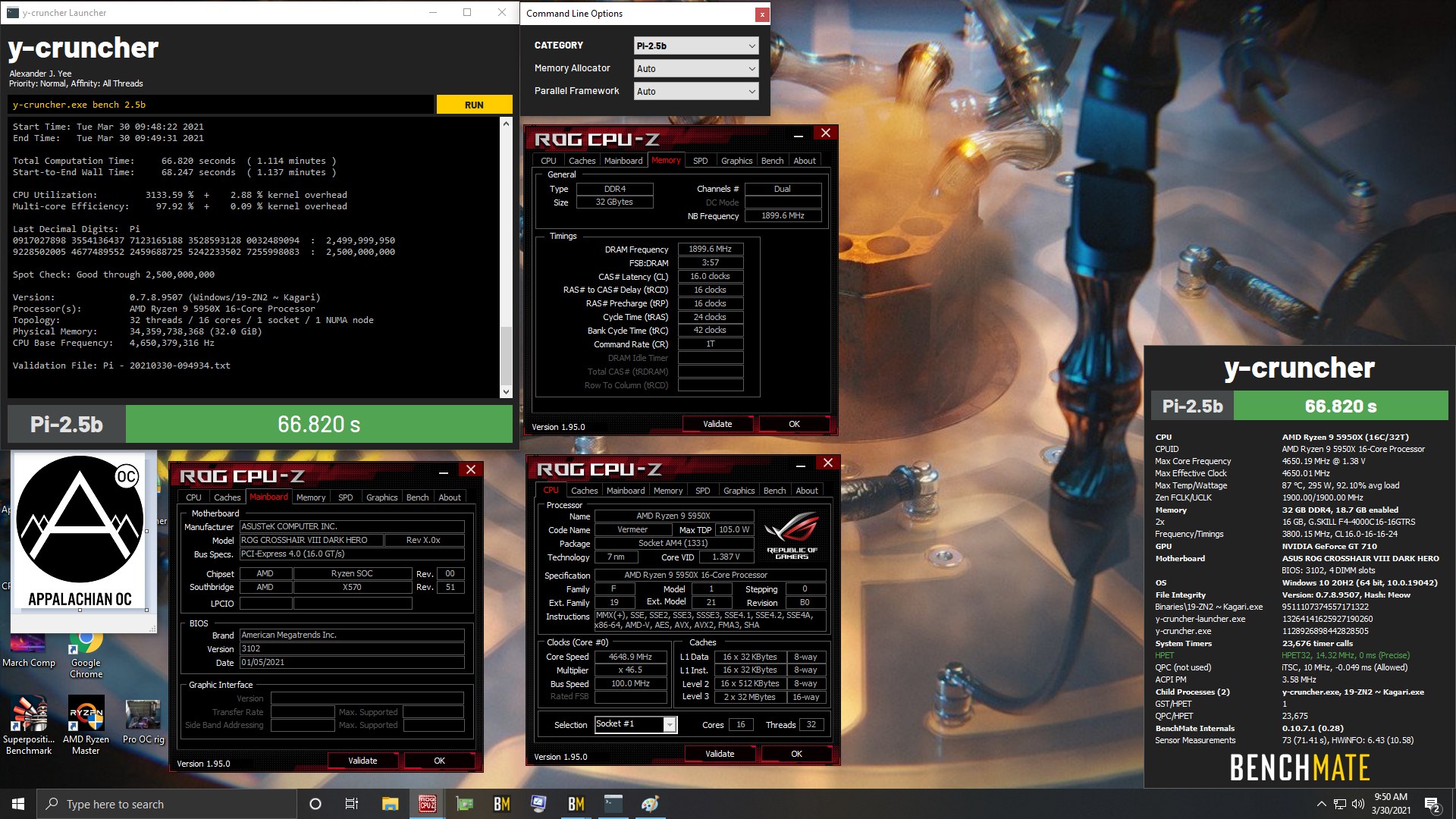The image size is (1456, 819).
Task: Click the green HPET line in BenchMate panel
Action: click(x=1282, y=655)
